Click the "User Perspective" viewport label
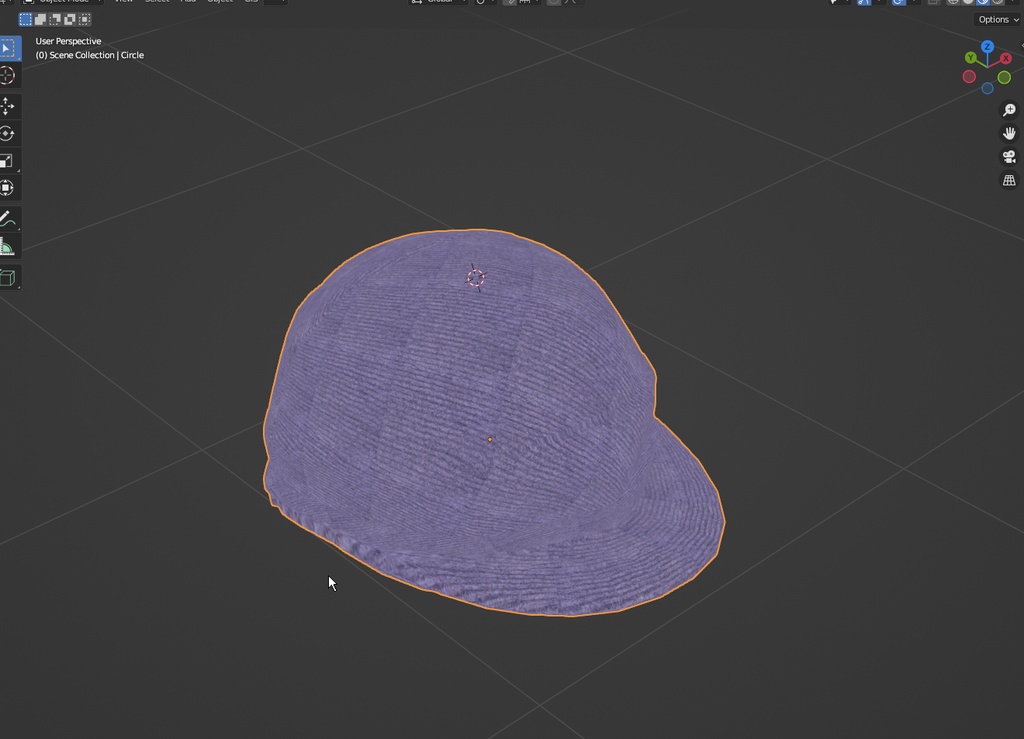 point(68,41)
